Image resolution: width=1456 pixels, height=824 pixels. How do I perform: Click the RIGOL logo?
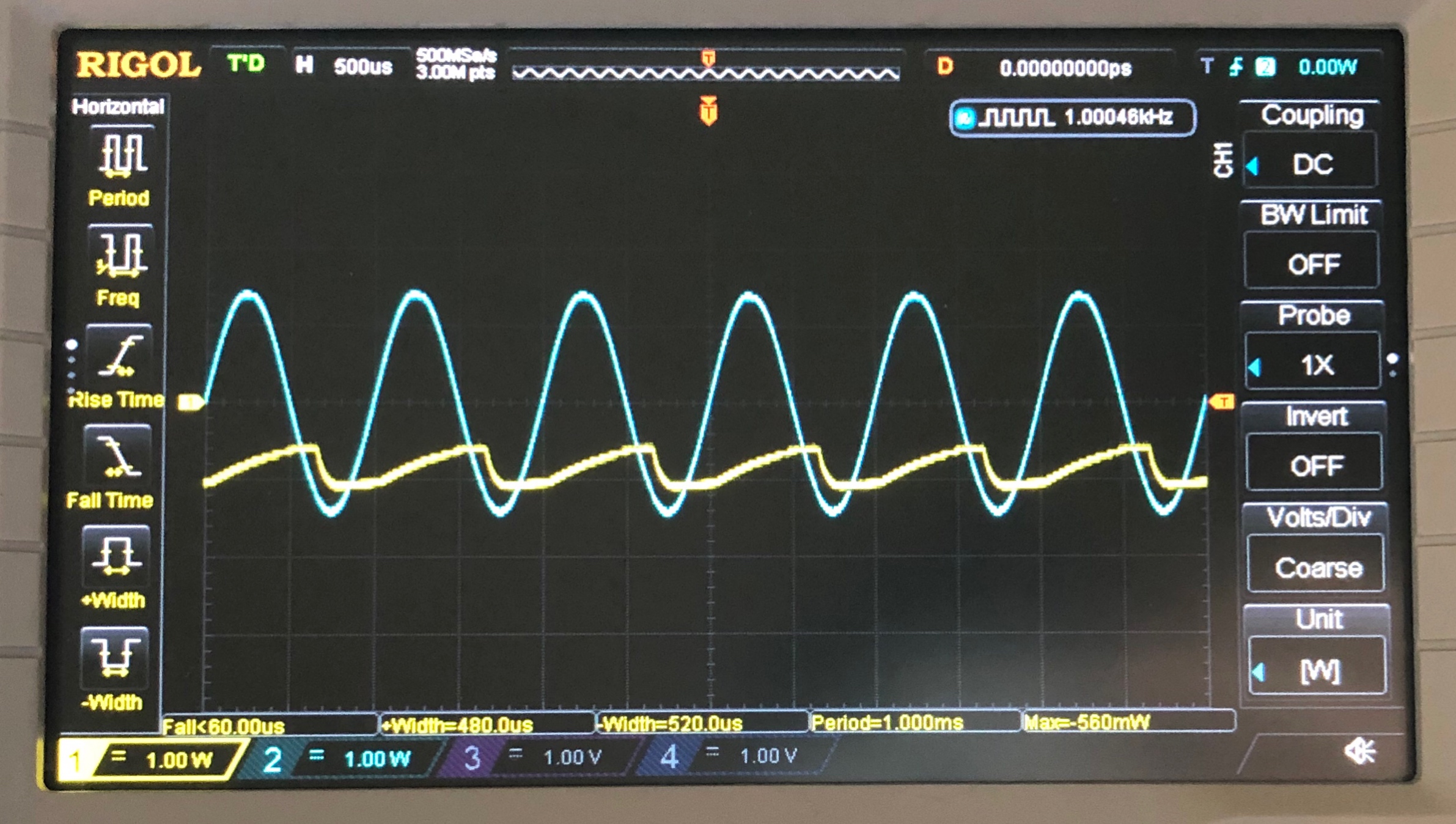(138, 65)
